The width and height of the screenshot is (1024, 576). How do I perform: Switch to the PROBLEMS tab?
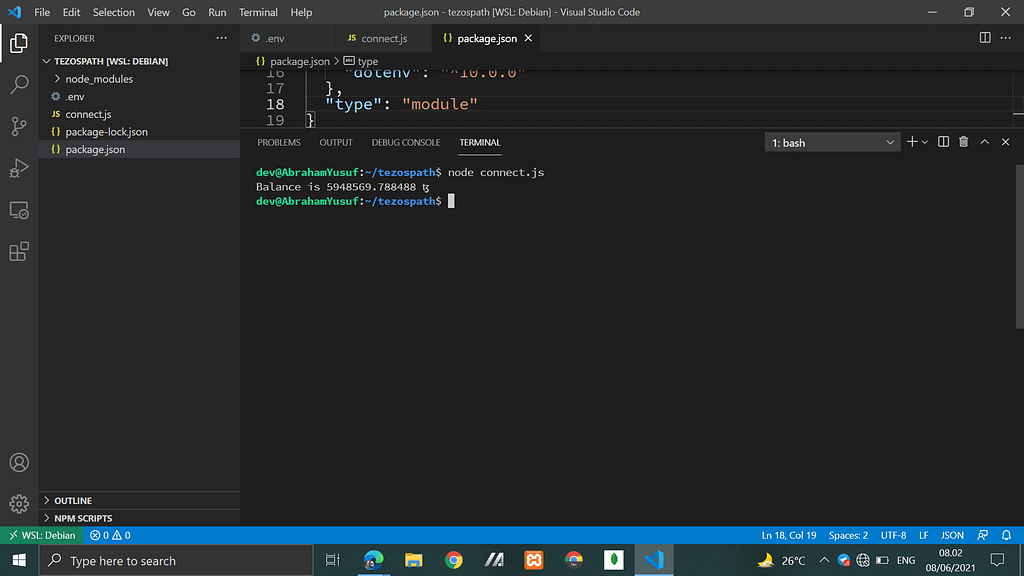point(279,142)
